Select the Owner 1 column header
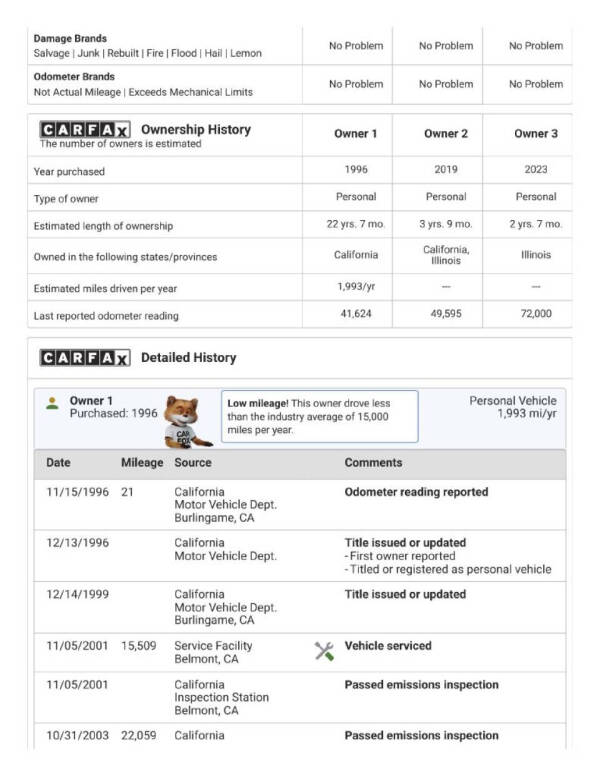 point(355,134)
